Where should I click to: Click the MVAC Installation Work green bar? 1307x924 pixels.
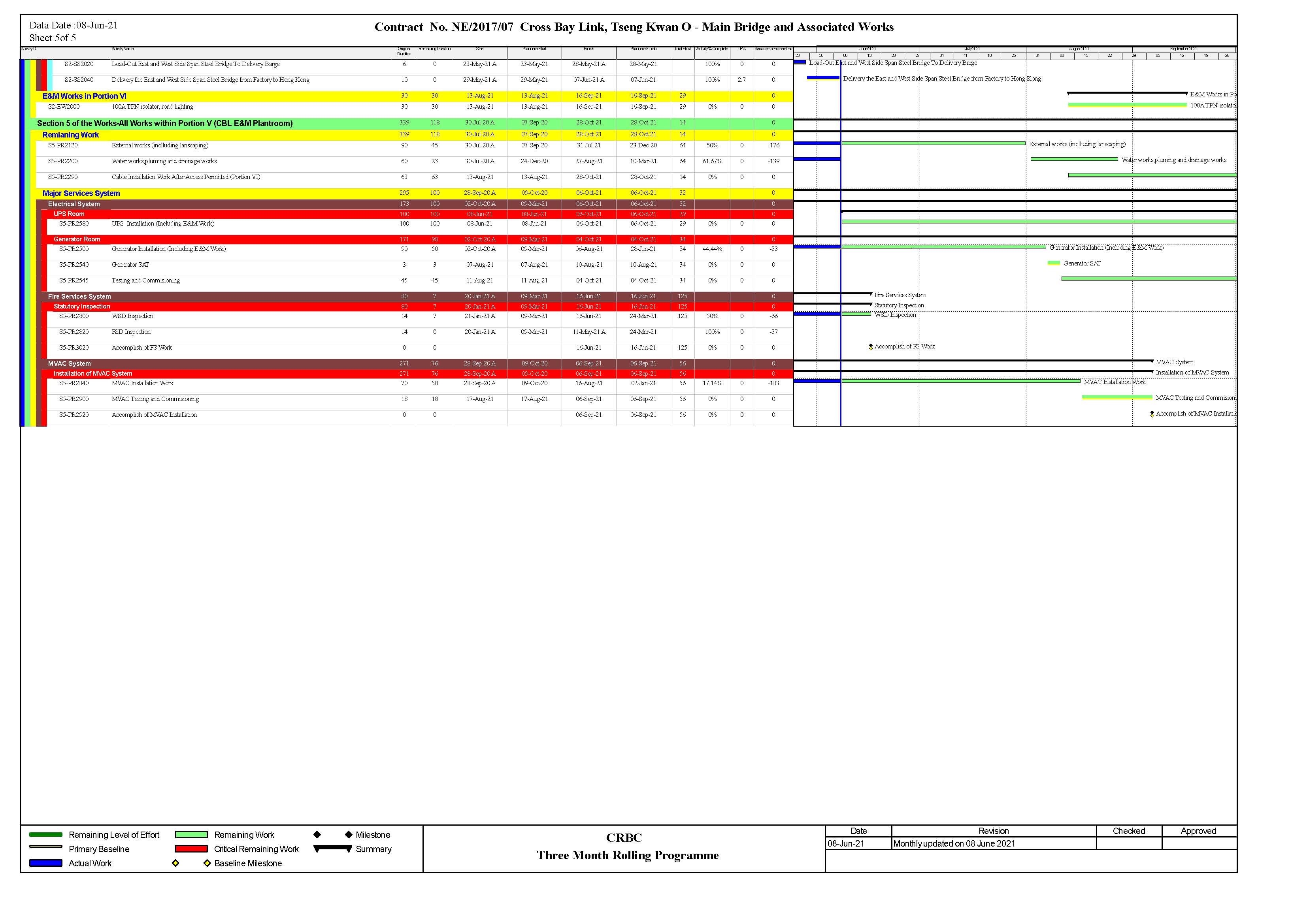(961, 381)
